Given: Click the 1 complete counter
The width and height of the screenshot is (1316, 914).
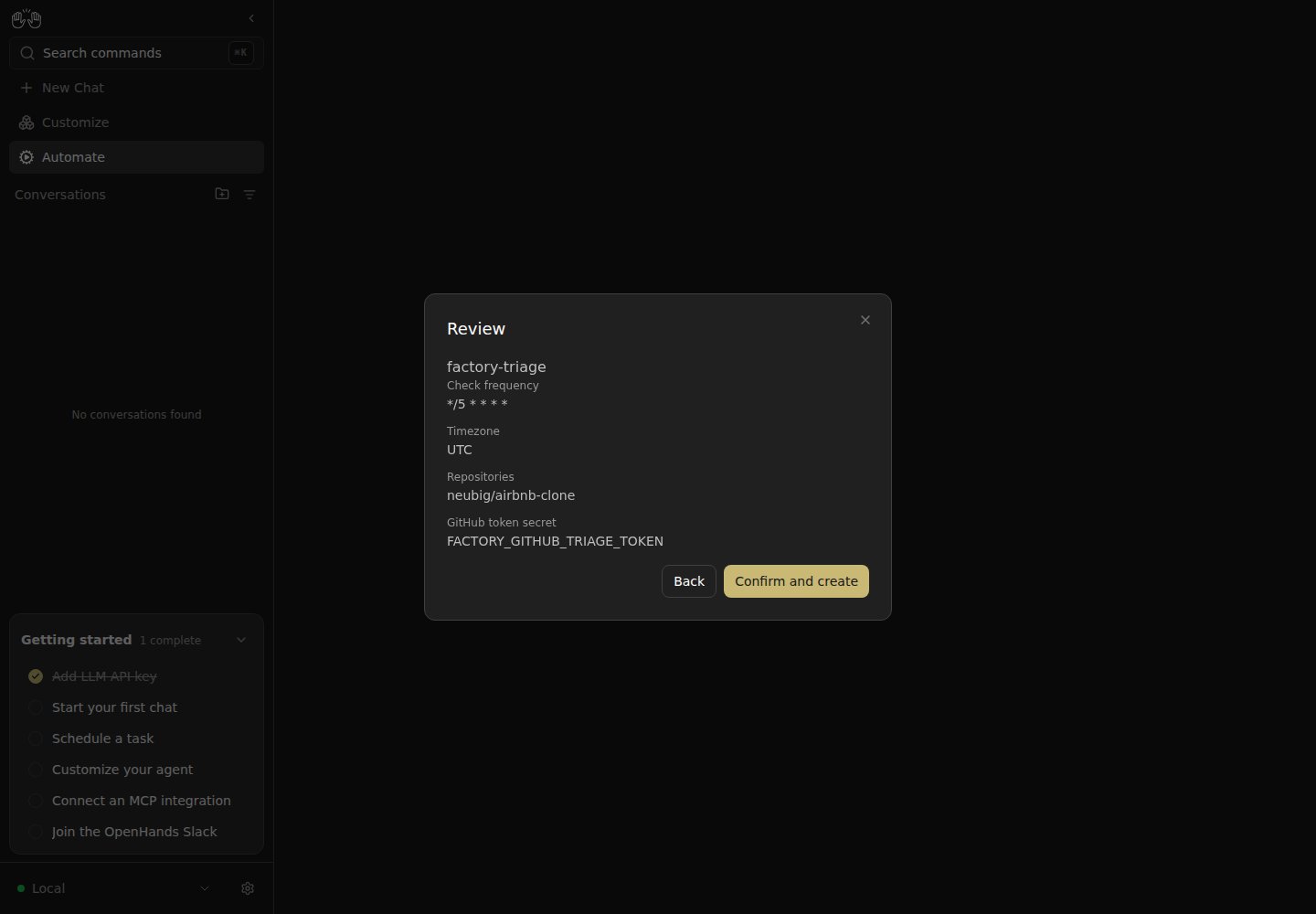Looking at the screenshot, I should coord(170,641).
